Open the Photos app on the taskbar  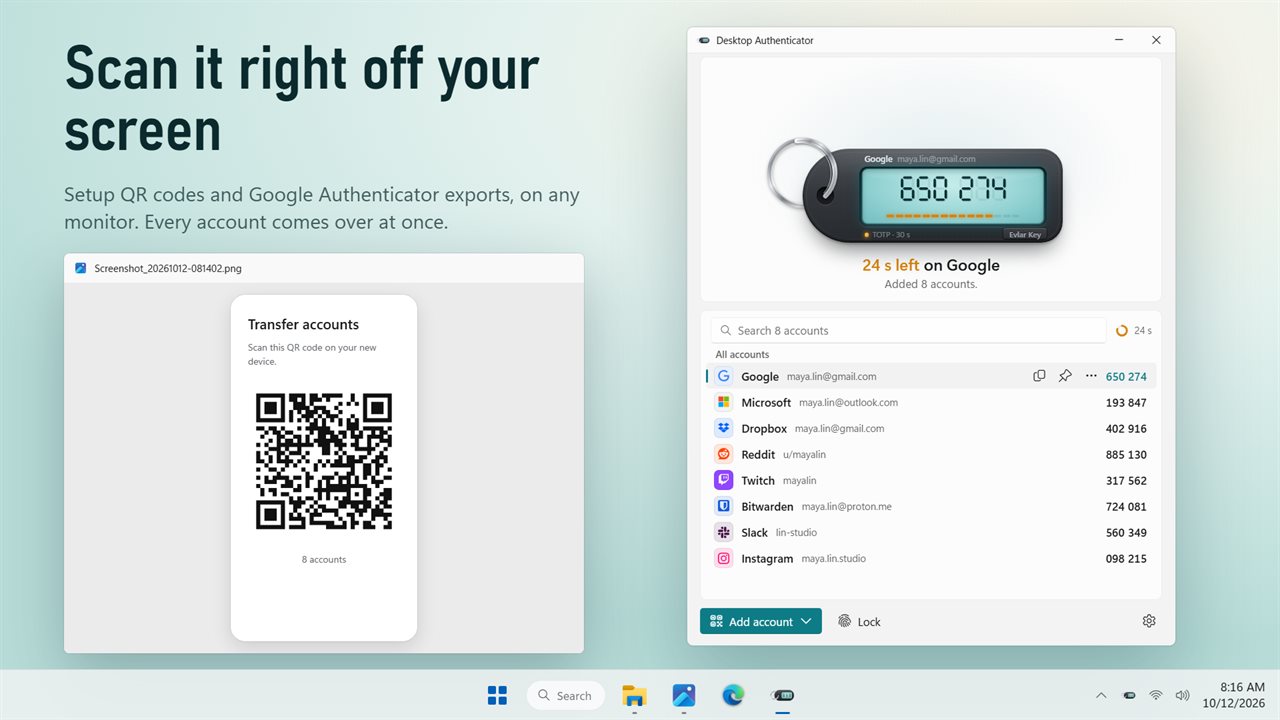(684, 695)
